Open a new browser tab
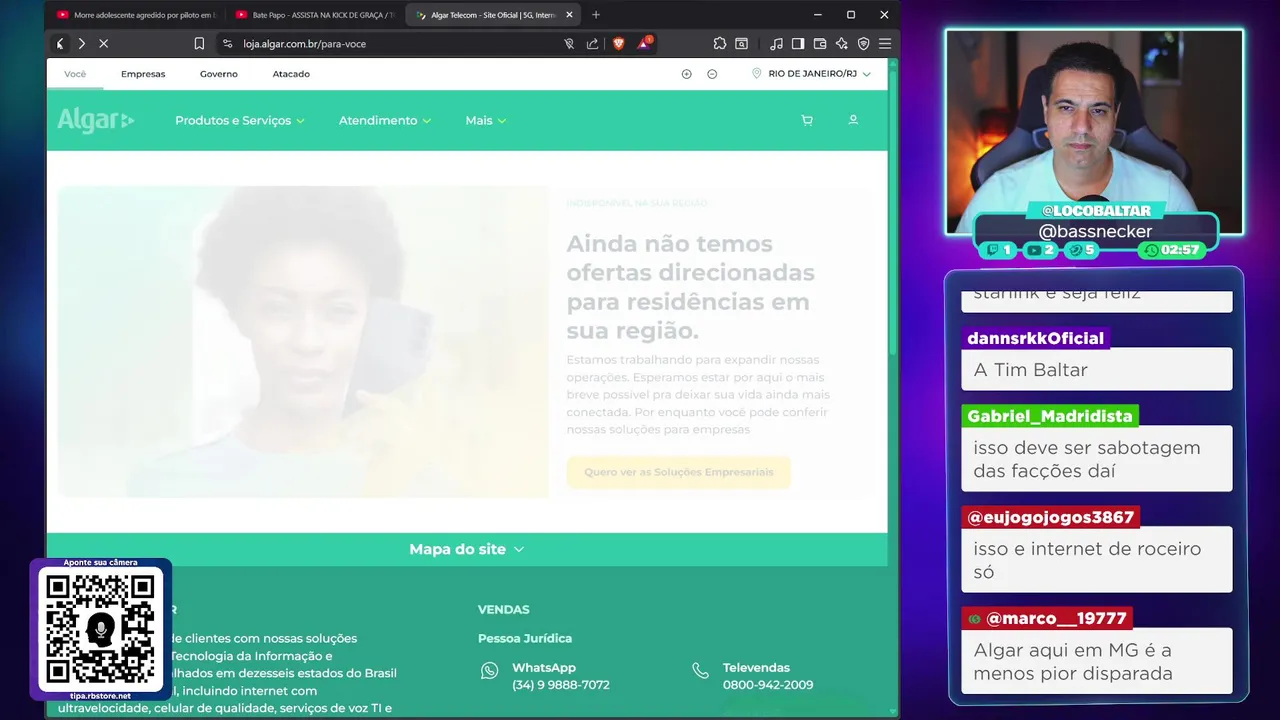This screenshot has height=720, width=1280. [x=596, y=15]
